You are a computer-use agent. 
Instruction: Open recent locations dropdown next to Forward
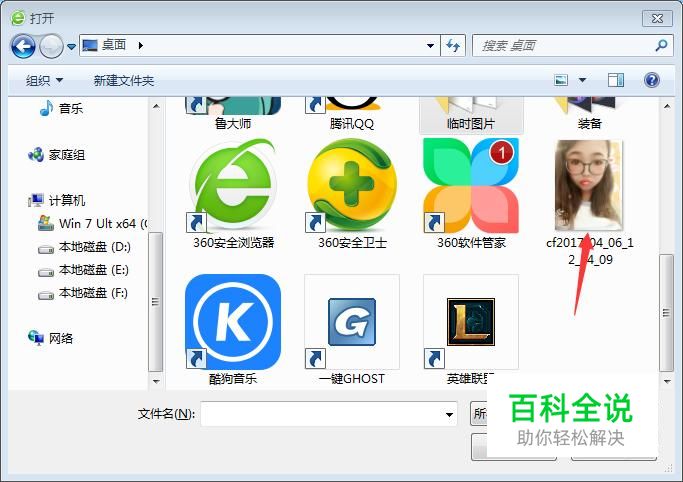71,46
